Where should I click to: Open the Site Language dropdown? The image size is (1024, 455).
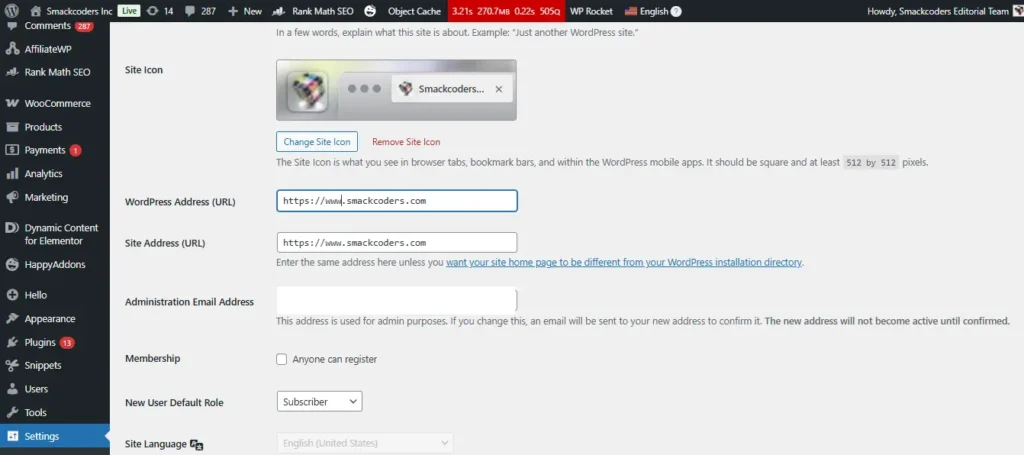pyautogui.click(x=365, y=443)
